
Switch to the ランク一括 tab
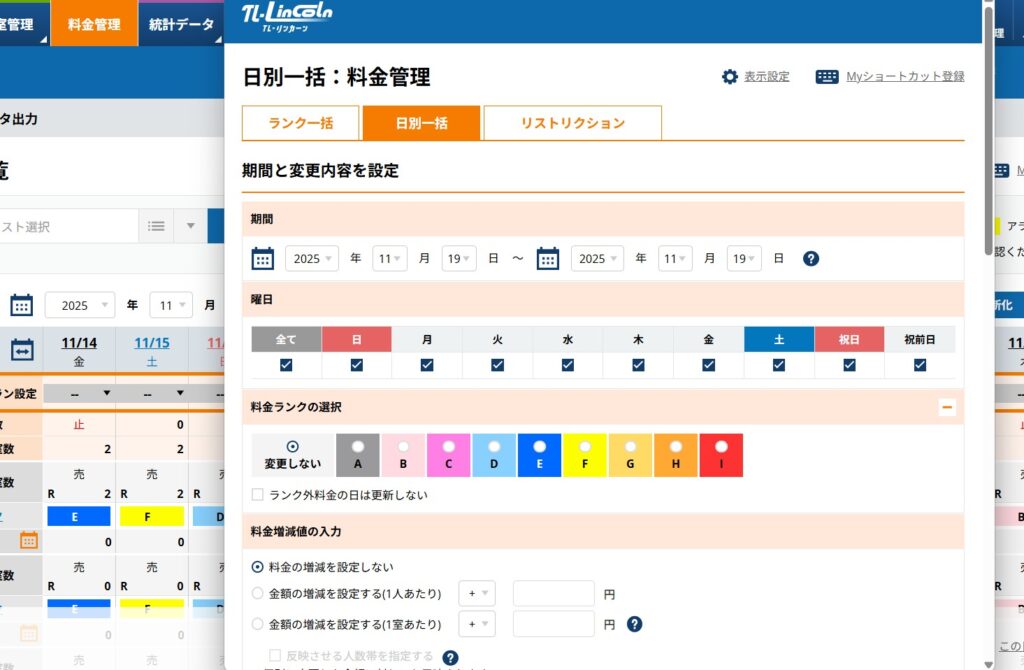pyautogui.click(x=301, y=123)
